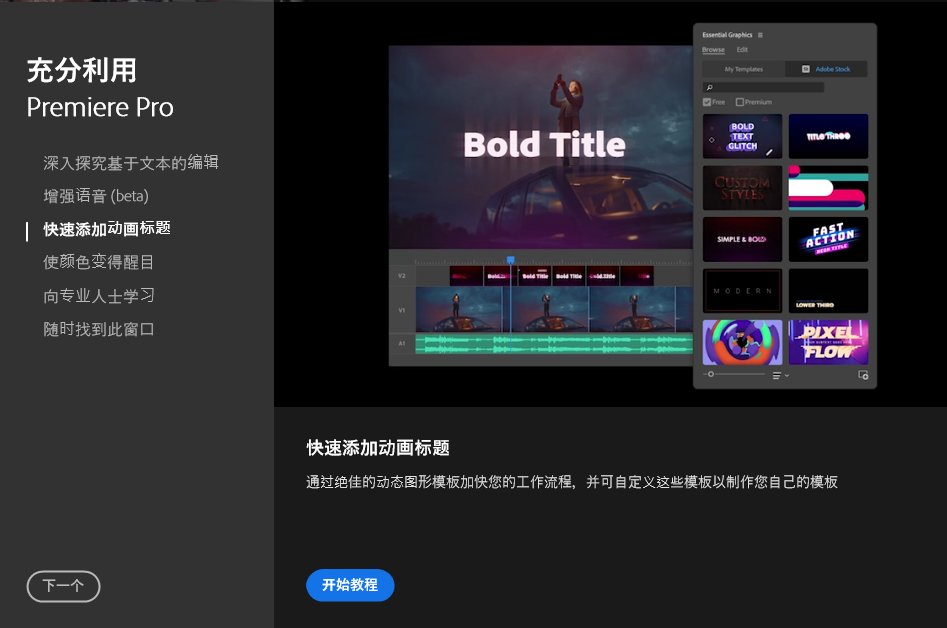Open the 使颜色变得醒目 topic
Image resolution: width=947 pixels, height=628 pixels.
click(x=98, y=262)
